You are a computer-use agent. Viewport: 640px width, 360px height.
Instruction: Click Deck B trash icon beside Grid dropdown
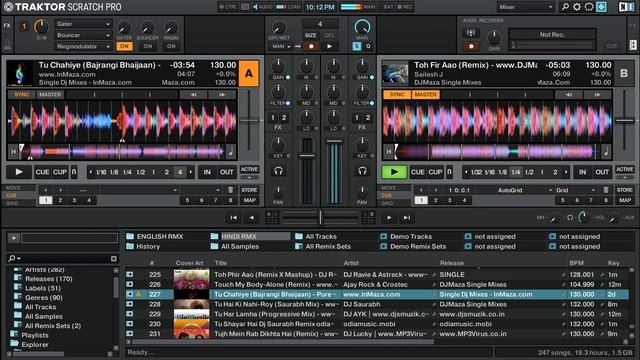point(606,190)
